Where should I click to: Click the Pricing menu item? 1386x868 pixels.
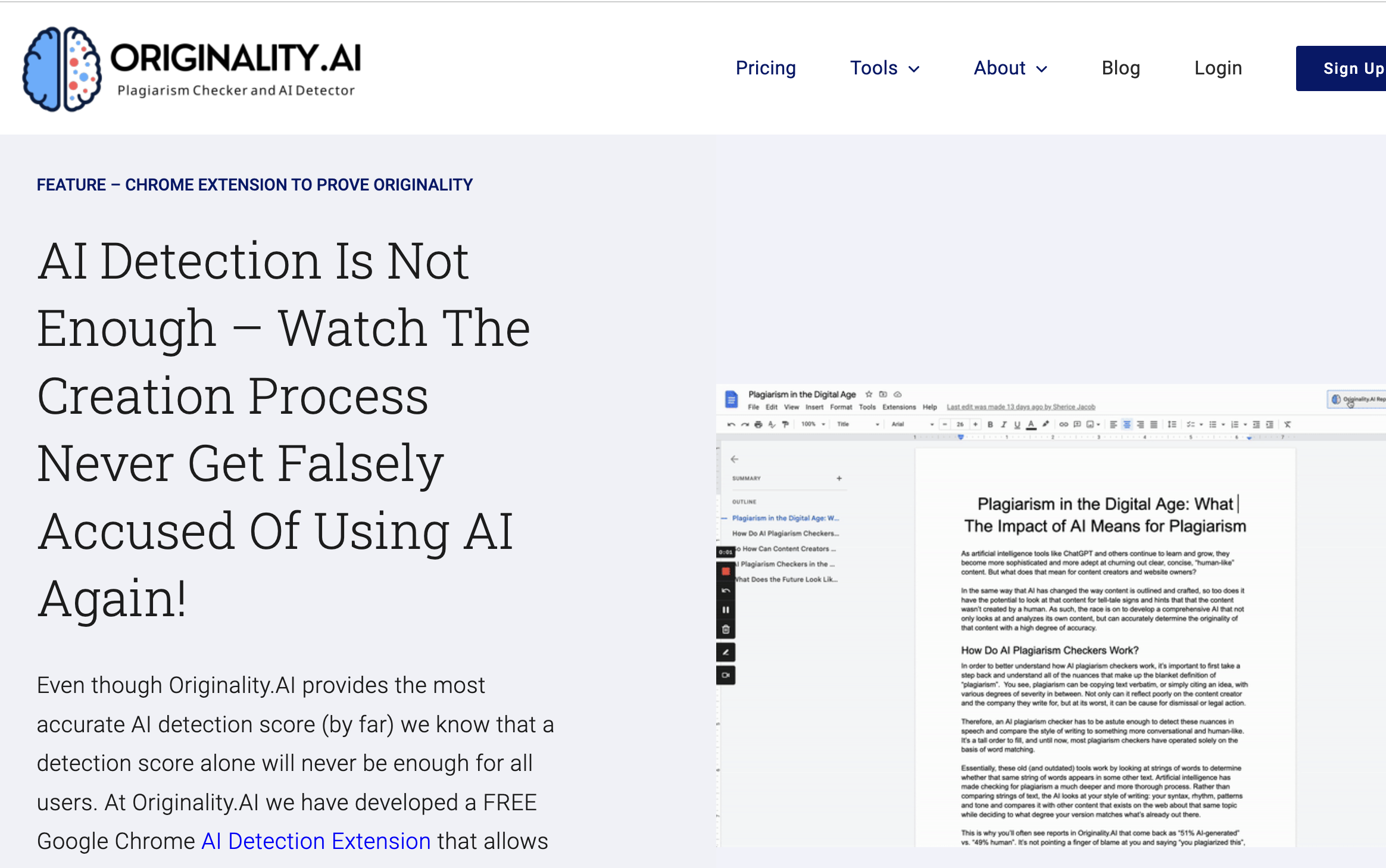766,68
